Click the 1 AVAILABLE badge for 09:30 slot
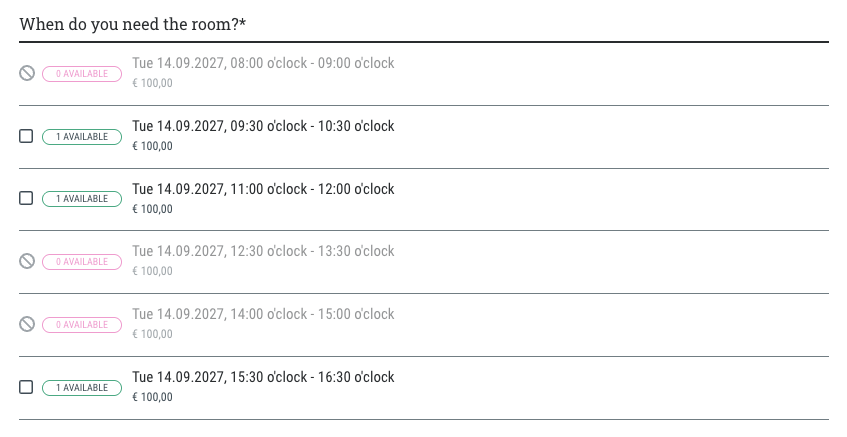The height and width of the screenshot is (437, 847). pyautogui.click(x=81, y=136)
